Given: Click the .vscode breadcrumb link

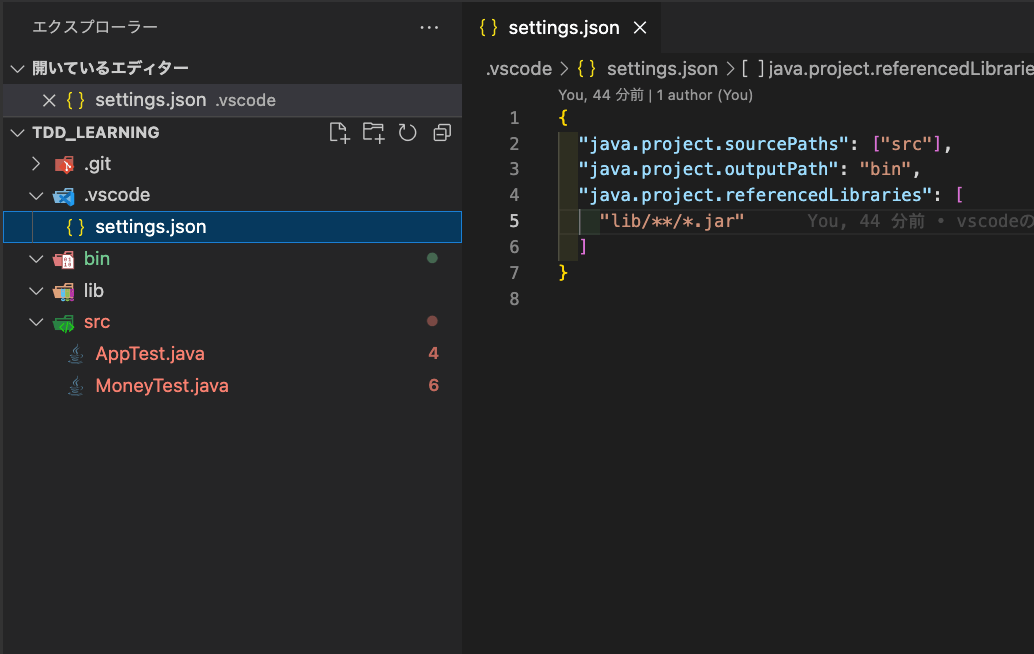Looking at the screenshot, I should 517,68.
